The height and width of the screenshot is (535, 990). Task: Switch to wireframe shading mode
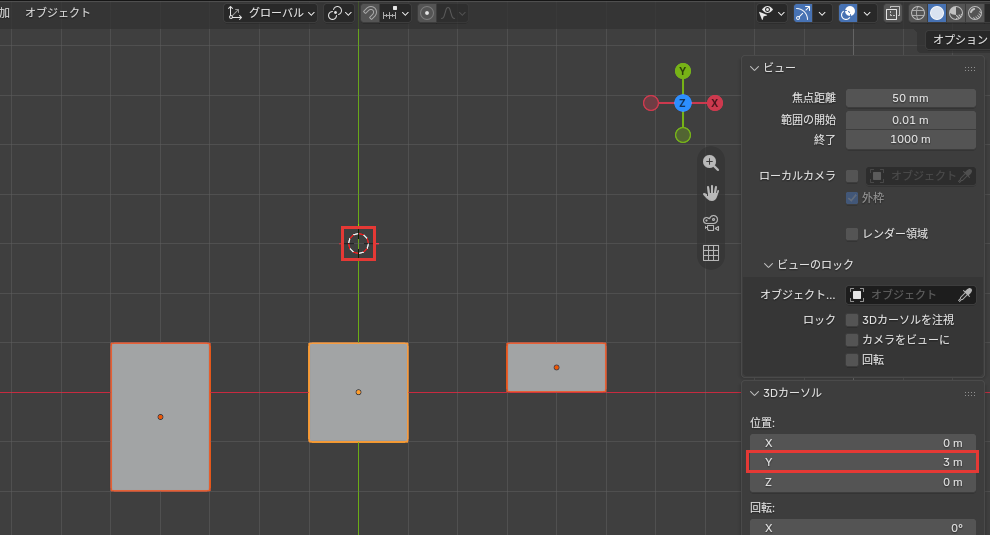click(x=917, y=13)
